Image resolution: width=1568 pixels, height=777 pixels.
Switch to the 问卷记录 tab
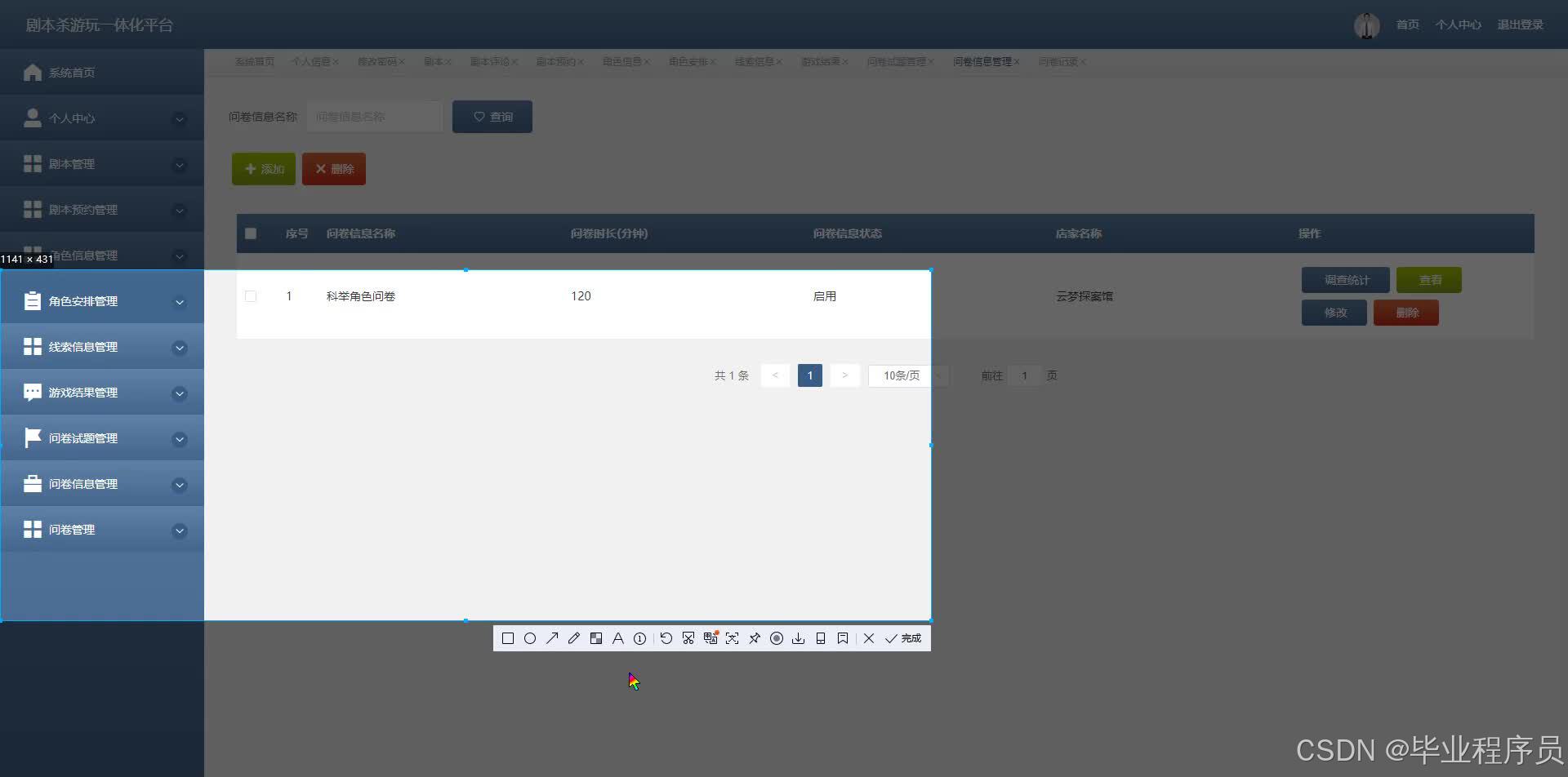[x=1058, y=62]
